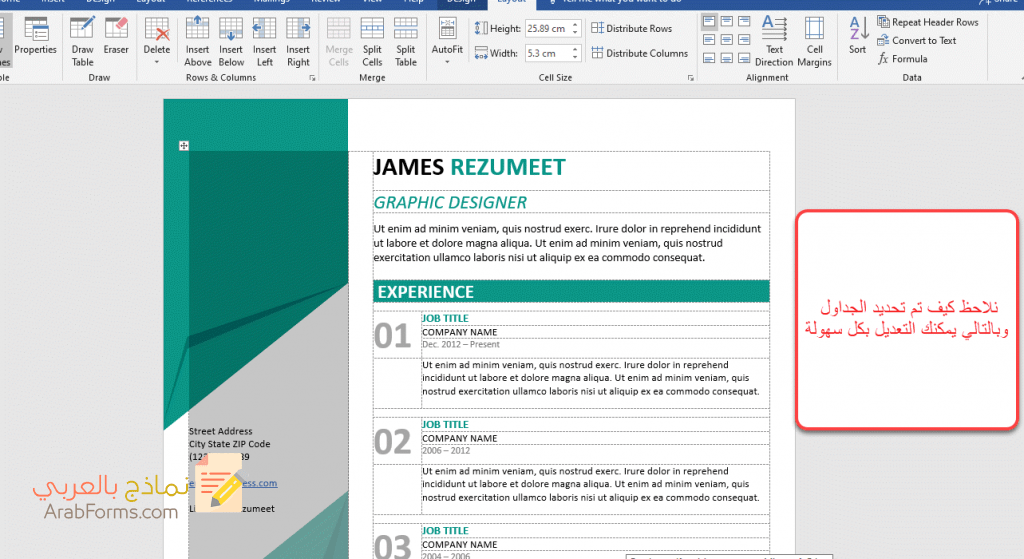Click the Split Table icon
The image size is (1024, 559).
(x=405, y=41)
